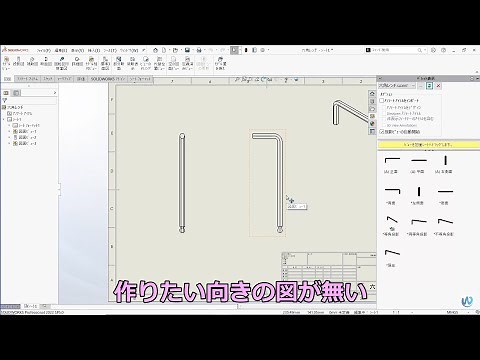Image resolution: width=480 pixels, height=360 pixels.
Task: Open SOLIDWORKS Resources home task pane tab
Action: pyautogui.click(x=372, y=94)
